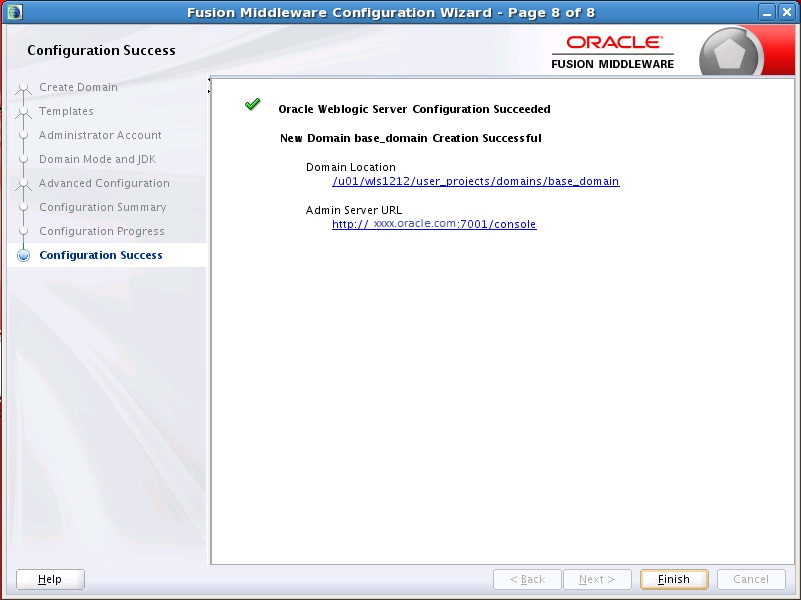
Task: Click the green success checkmark icon
Action: pos(252,104)
